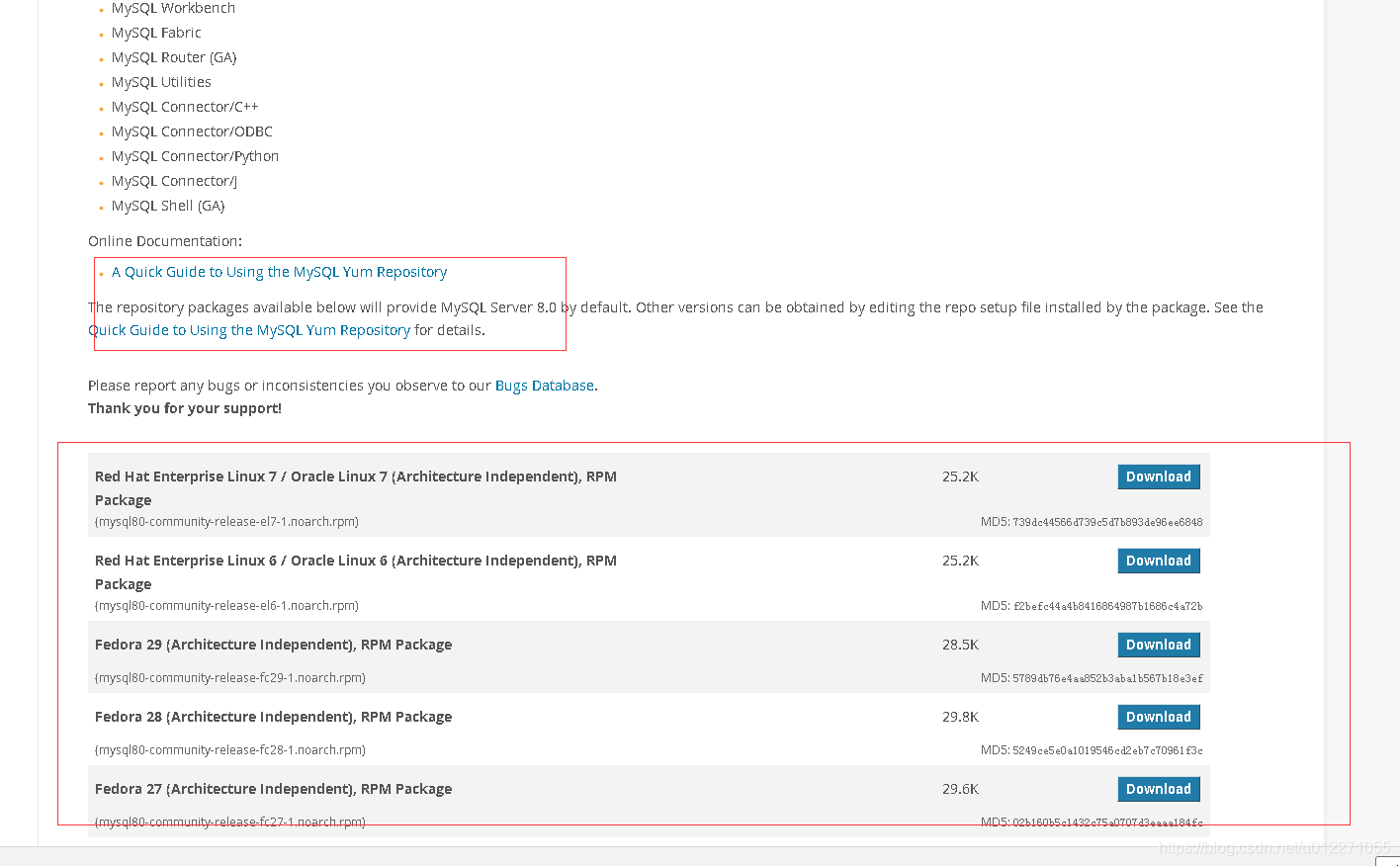Screen dimensions: 1400x866
Task: Select the MySQL Fabric list item
Action: pos(156,33)
